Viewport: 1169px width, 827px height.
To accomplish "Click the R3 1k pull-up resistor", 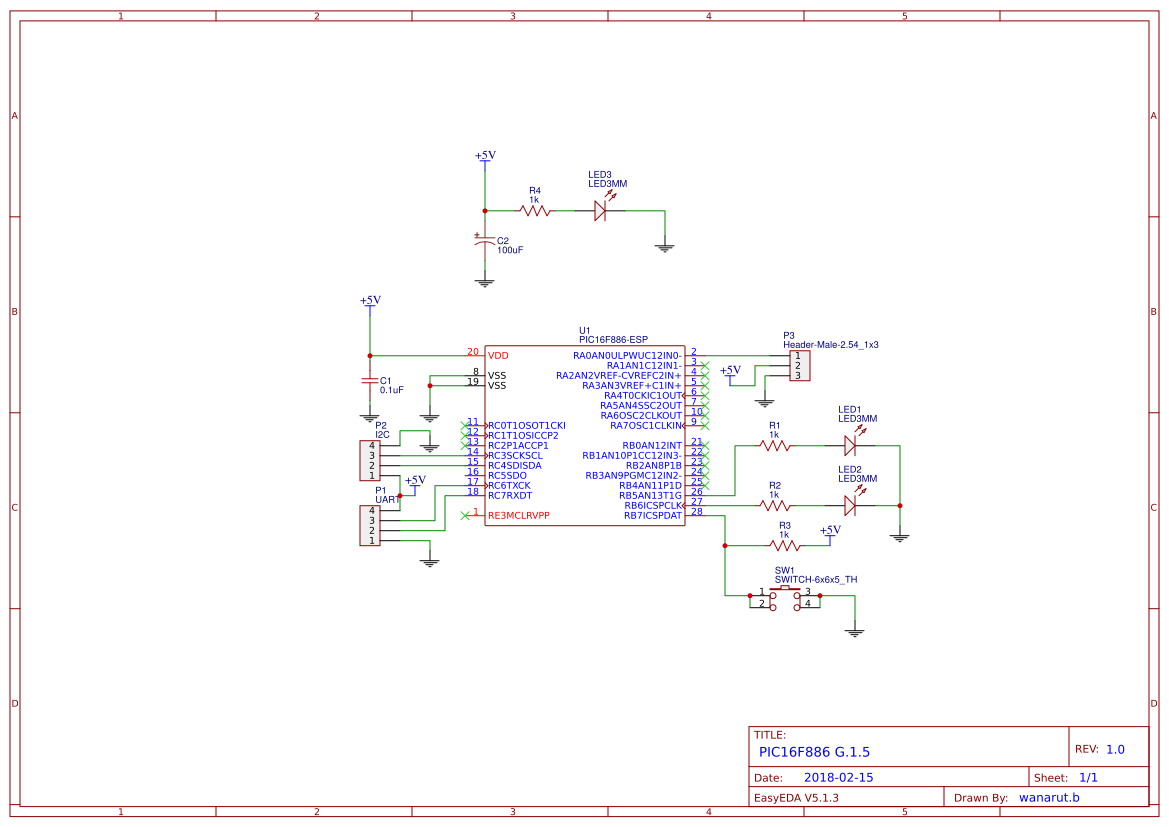I will (785, 546).
